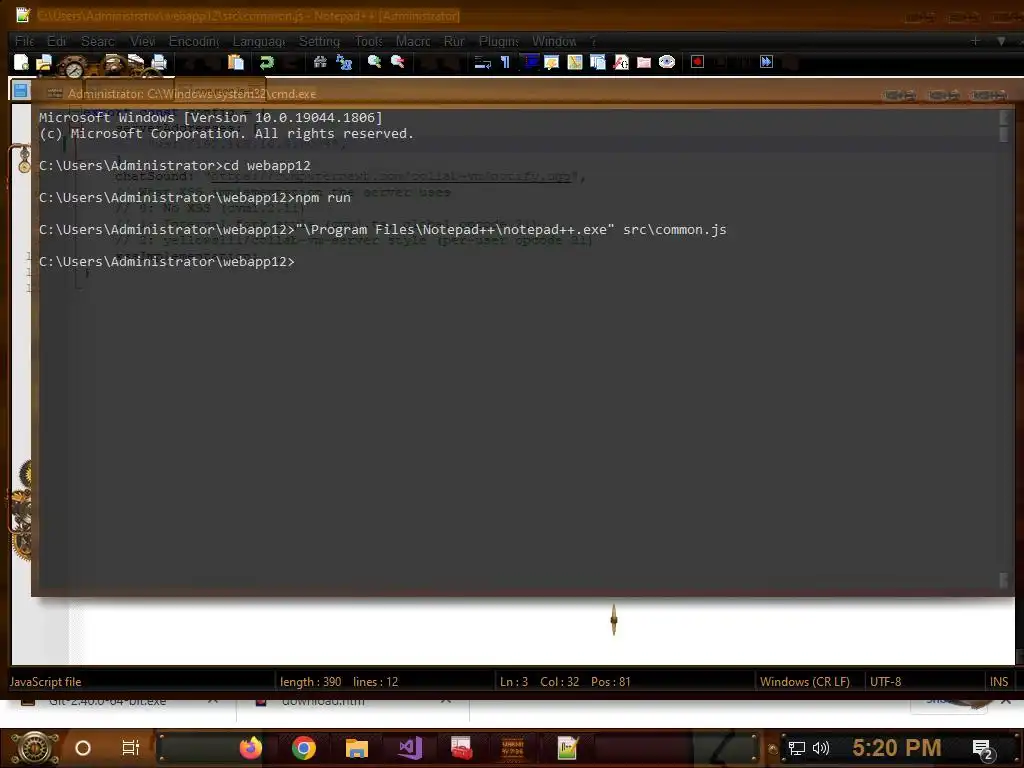Image resolution: width=1024 pixels, height=768 pixels.
Task: Click the 'src\common.js' text in cmd
Action: [675, 229]
